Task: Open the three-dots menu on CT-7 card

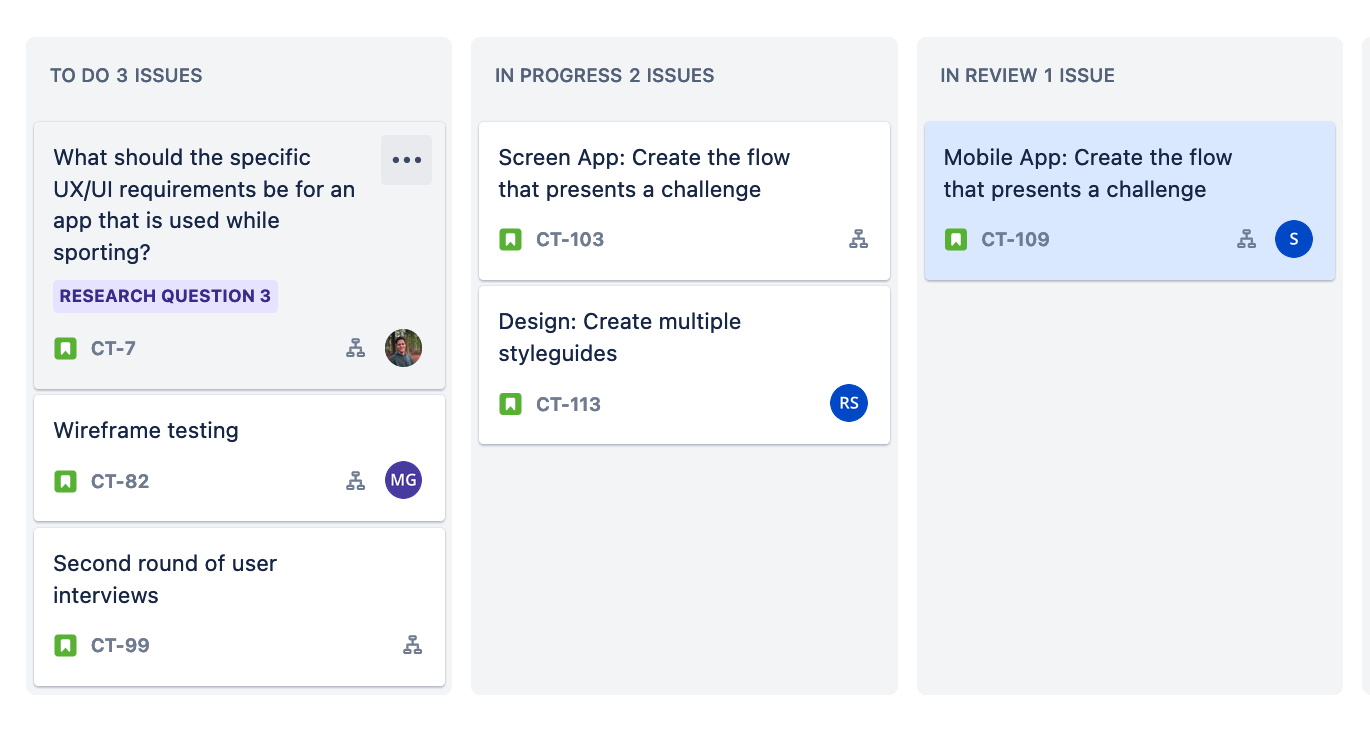Action: pos(406,160)
